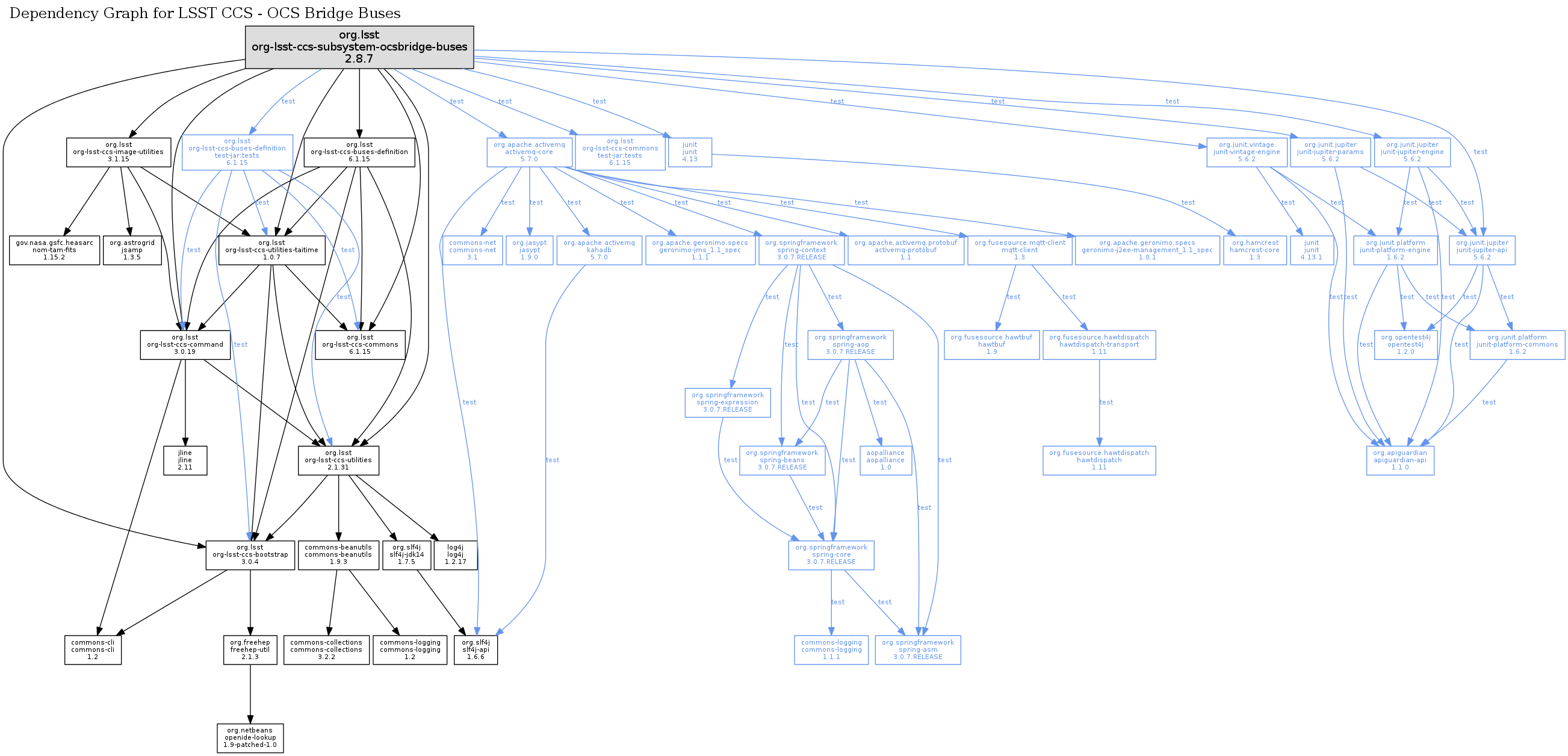Click the Dependency Graph title text
This screenshot has height=756, width=1568.
coord(205,13)
